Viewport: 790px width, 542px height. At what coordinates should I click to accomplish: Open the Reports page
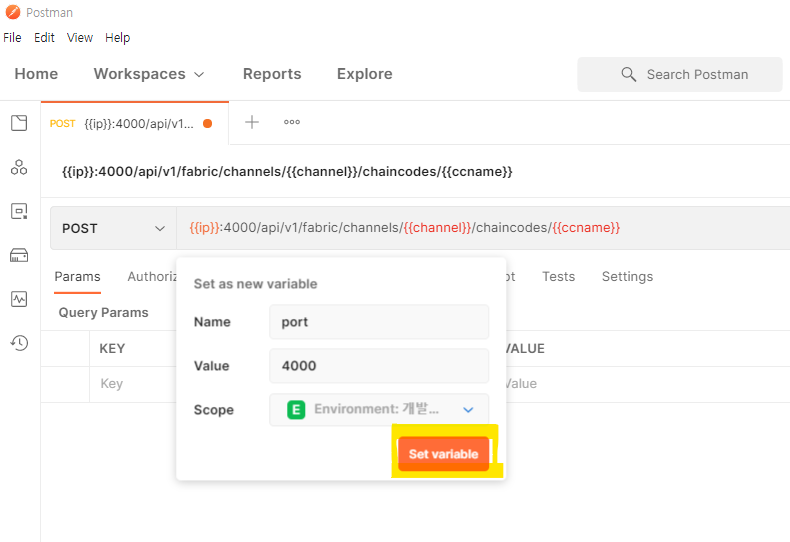(272, 74)
